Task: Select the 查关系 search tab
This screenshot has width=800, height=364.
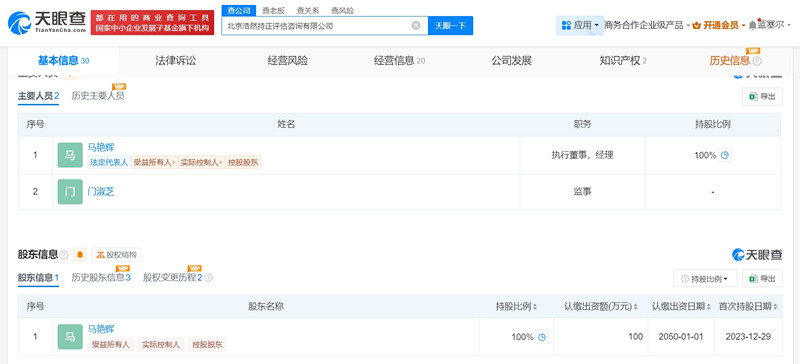Action: point(308,10)
